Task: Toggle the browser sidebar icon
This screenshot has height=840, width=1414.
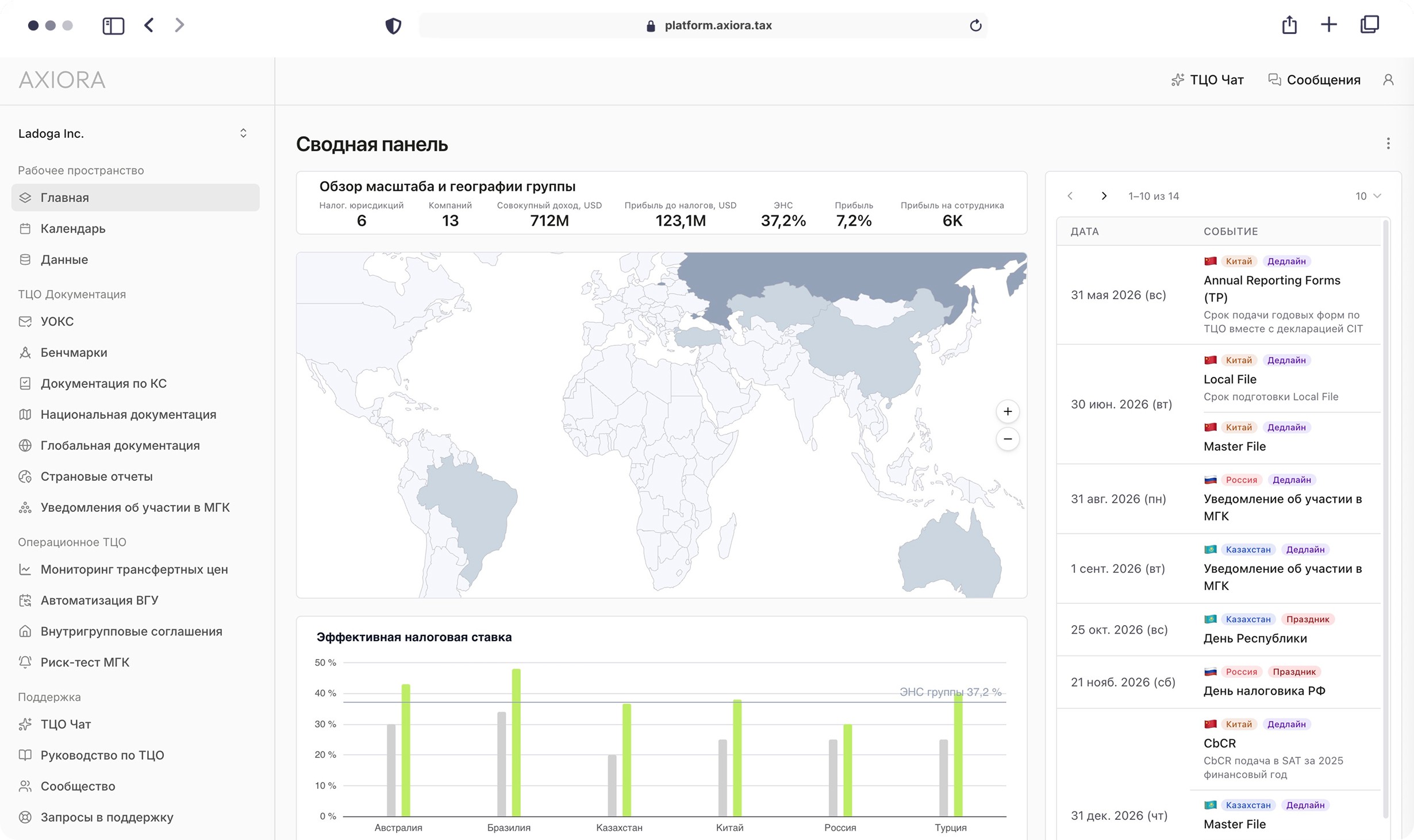Action: point(113,25)
